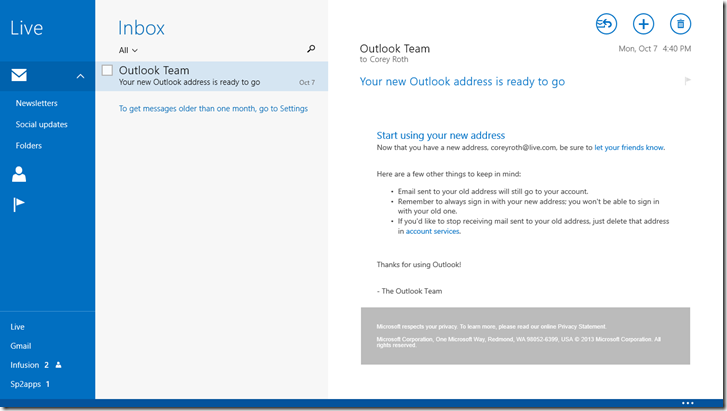Screen dimensions: 727x411
Task: Click the sender name Outlook Team in header
Action: 395,48
